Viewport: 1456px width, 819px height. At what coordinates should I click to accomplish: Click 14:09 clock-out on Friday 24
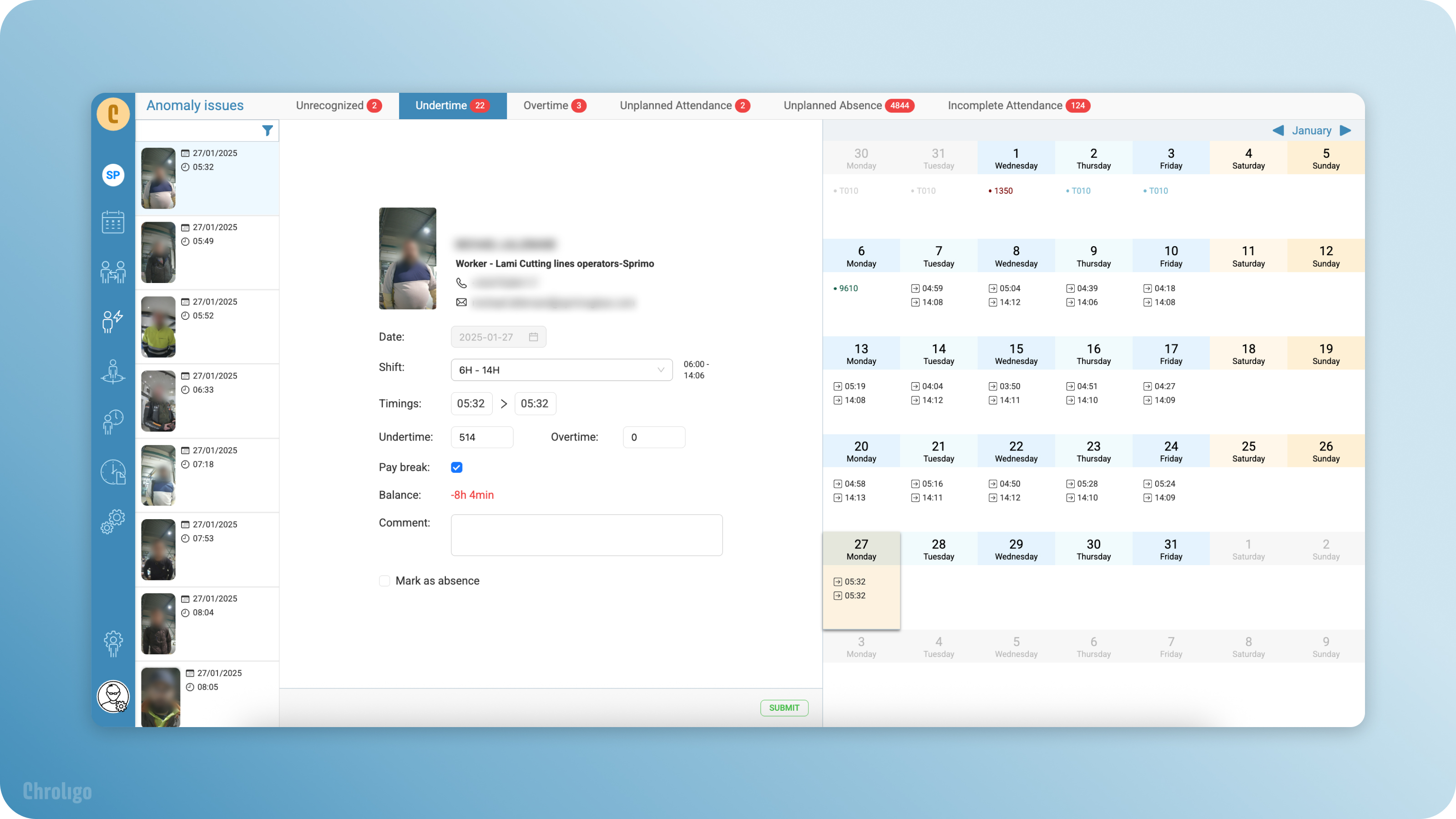(x=1159, y=498)
